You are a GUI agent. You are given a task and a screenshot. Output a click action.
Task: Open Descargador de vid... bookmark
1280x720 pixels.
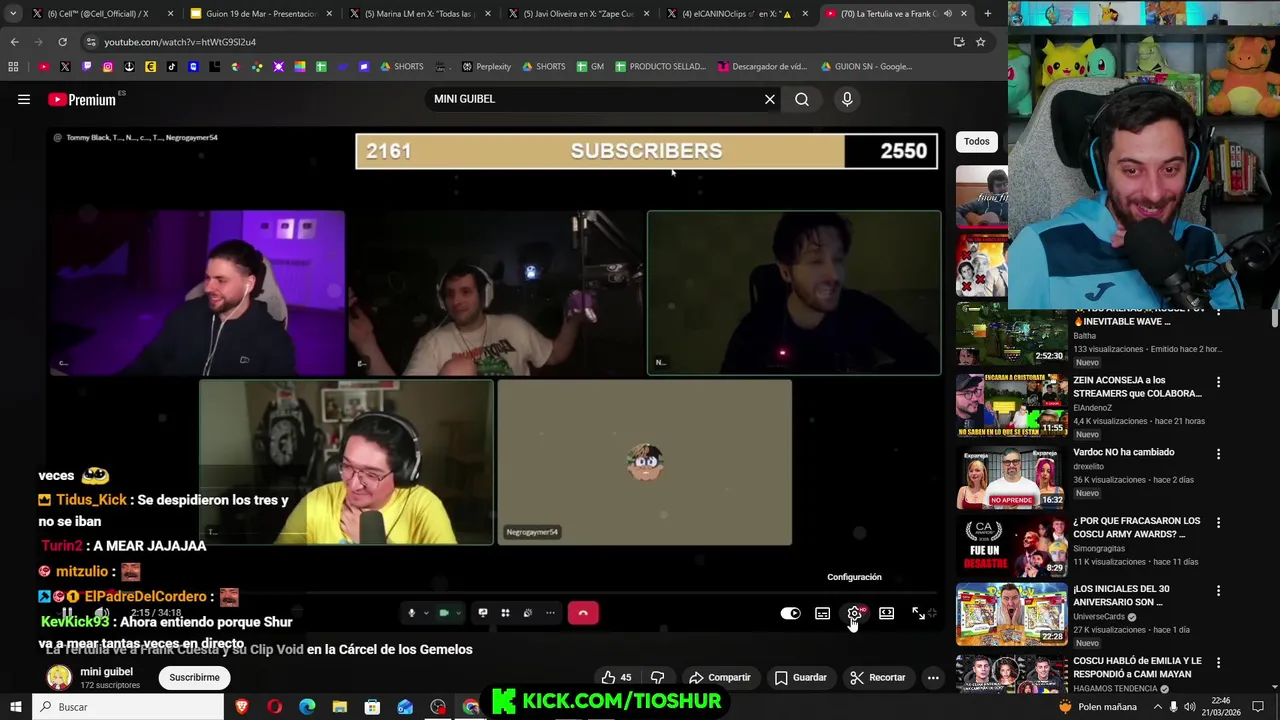(762, 67)
